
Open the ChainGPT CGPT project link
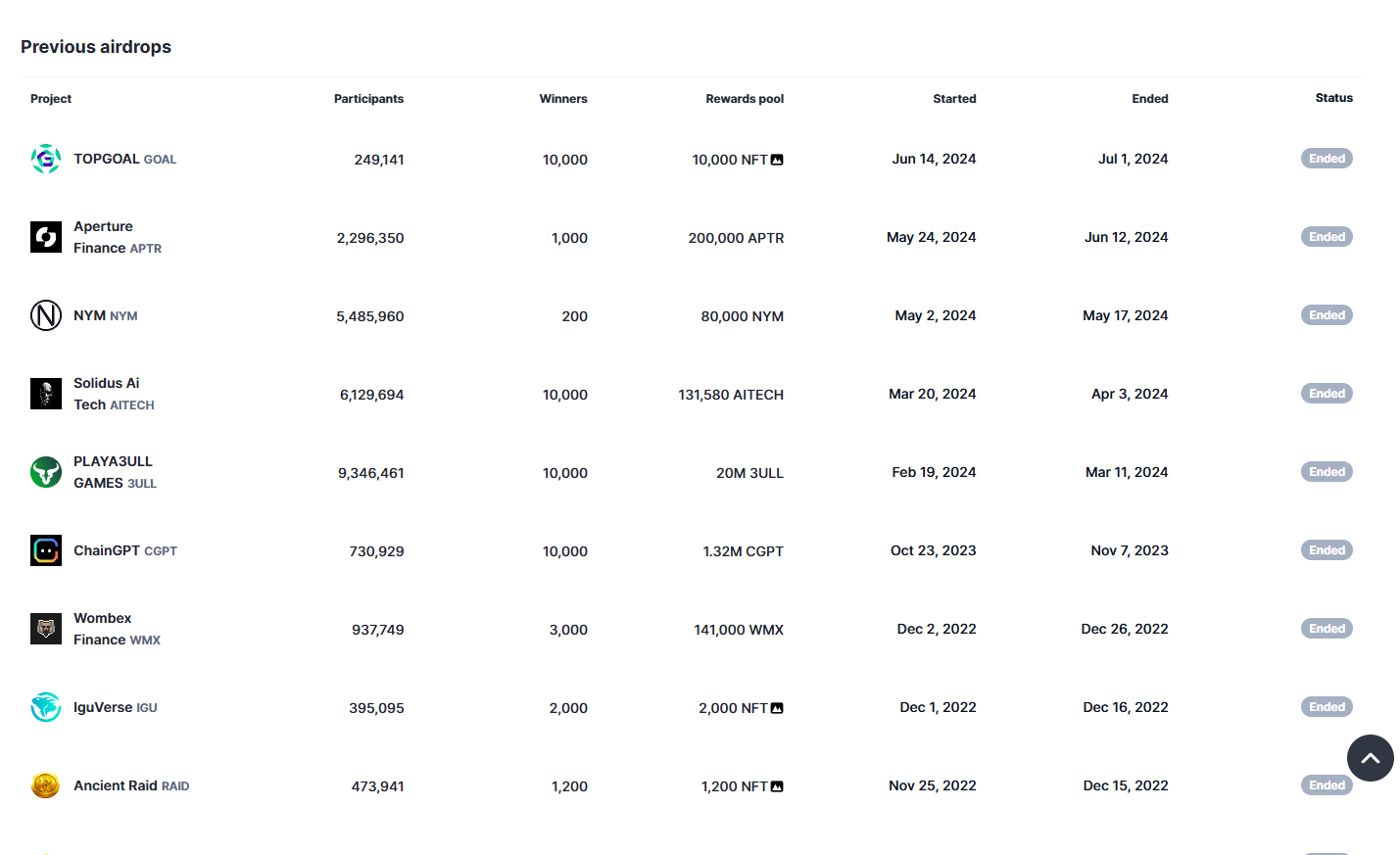coord(125,550)
